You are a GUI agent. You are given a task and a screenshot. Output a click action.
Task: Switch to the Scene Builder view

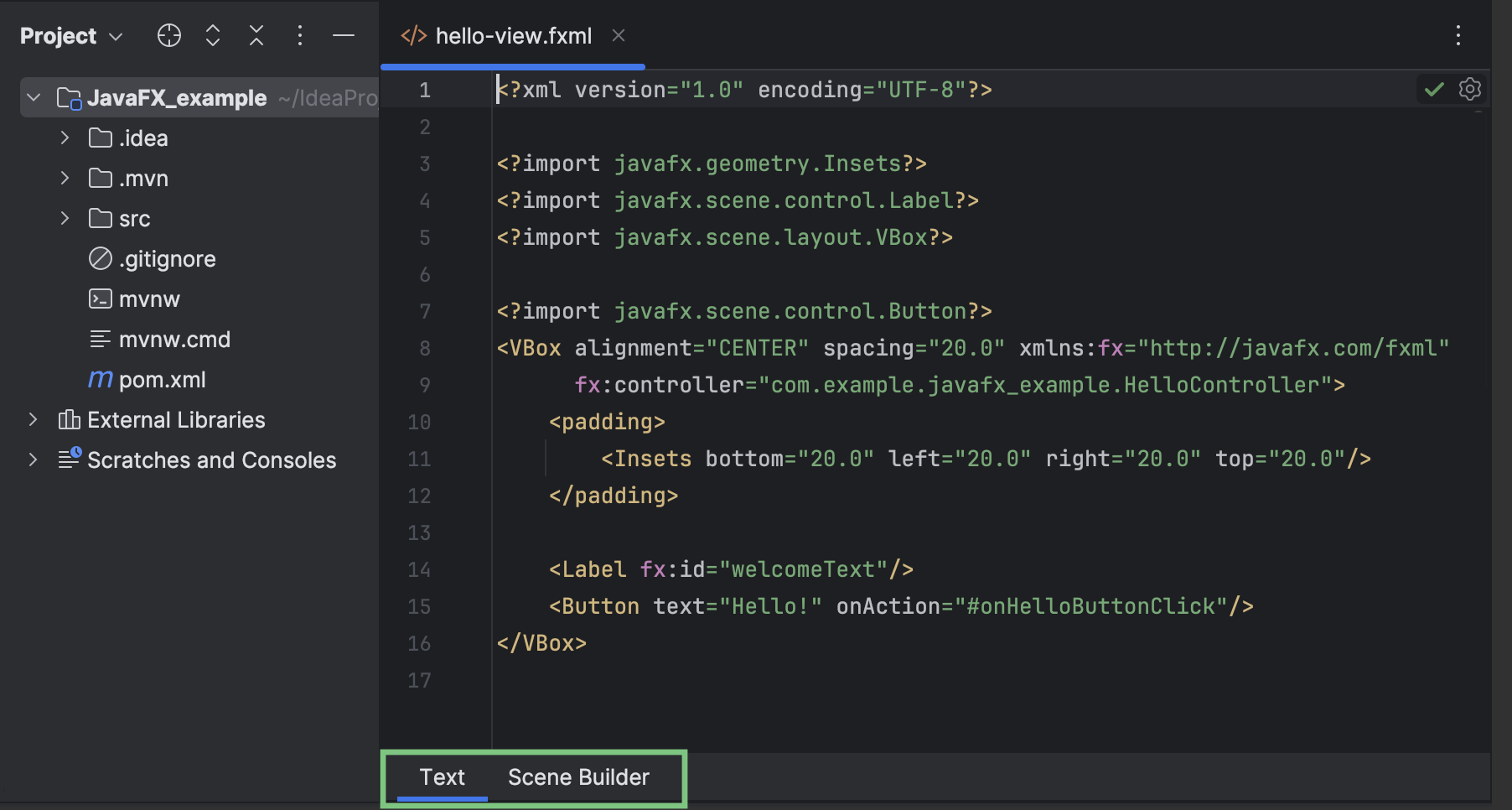pos(577,777)
